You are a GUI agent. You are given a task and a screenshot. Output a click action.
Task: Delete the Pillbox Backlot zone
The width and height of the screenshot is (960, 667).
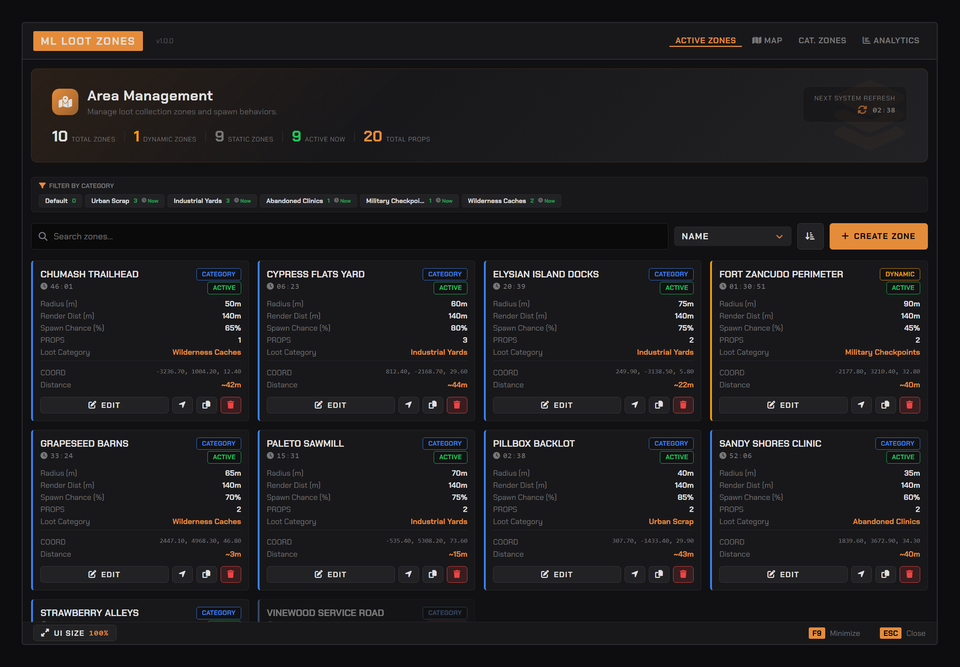coord(683,574)
